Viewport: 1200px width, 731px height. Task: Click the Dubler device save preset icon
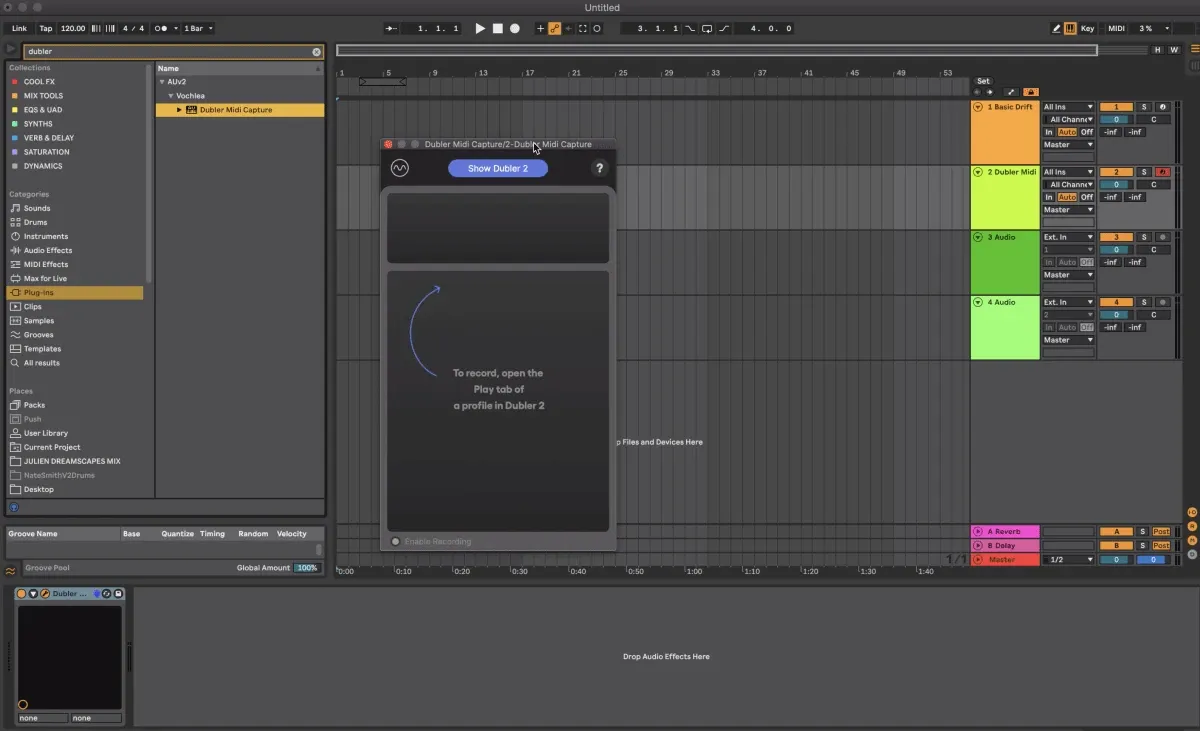pos(117,594)
